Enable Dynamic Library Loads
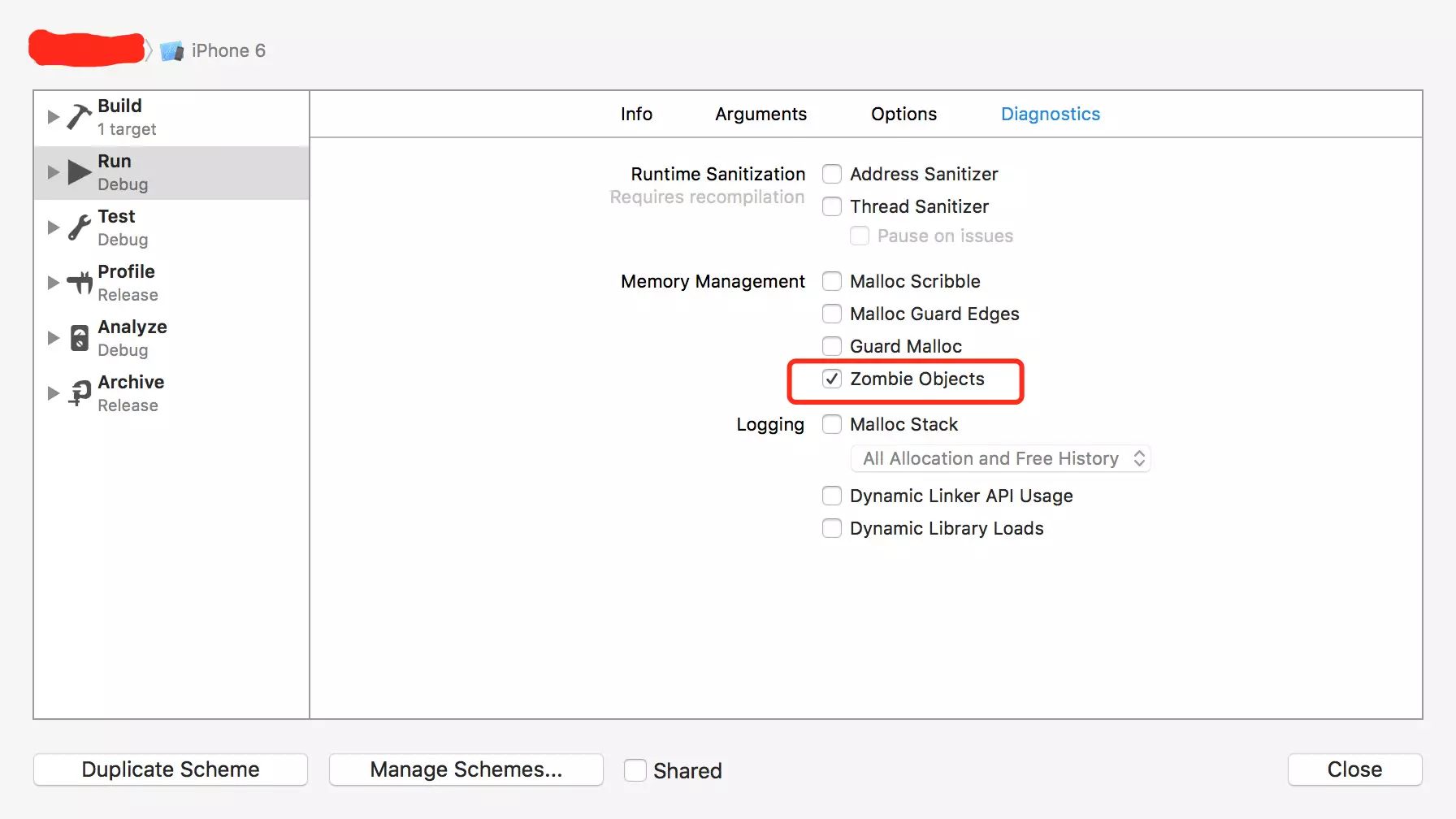Screen dimensions: 1456x819 pos(832,528)
